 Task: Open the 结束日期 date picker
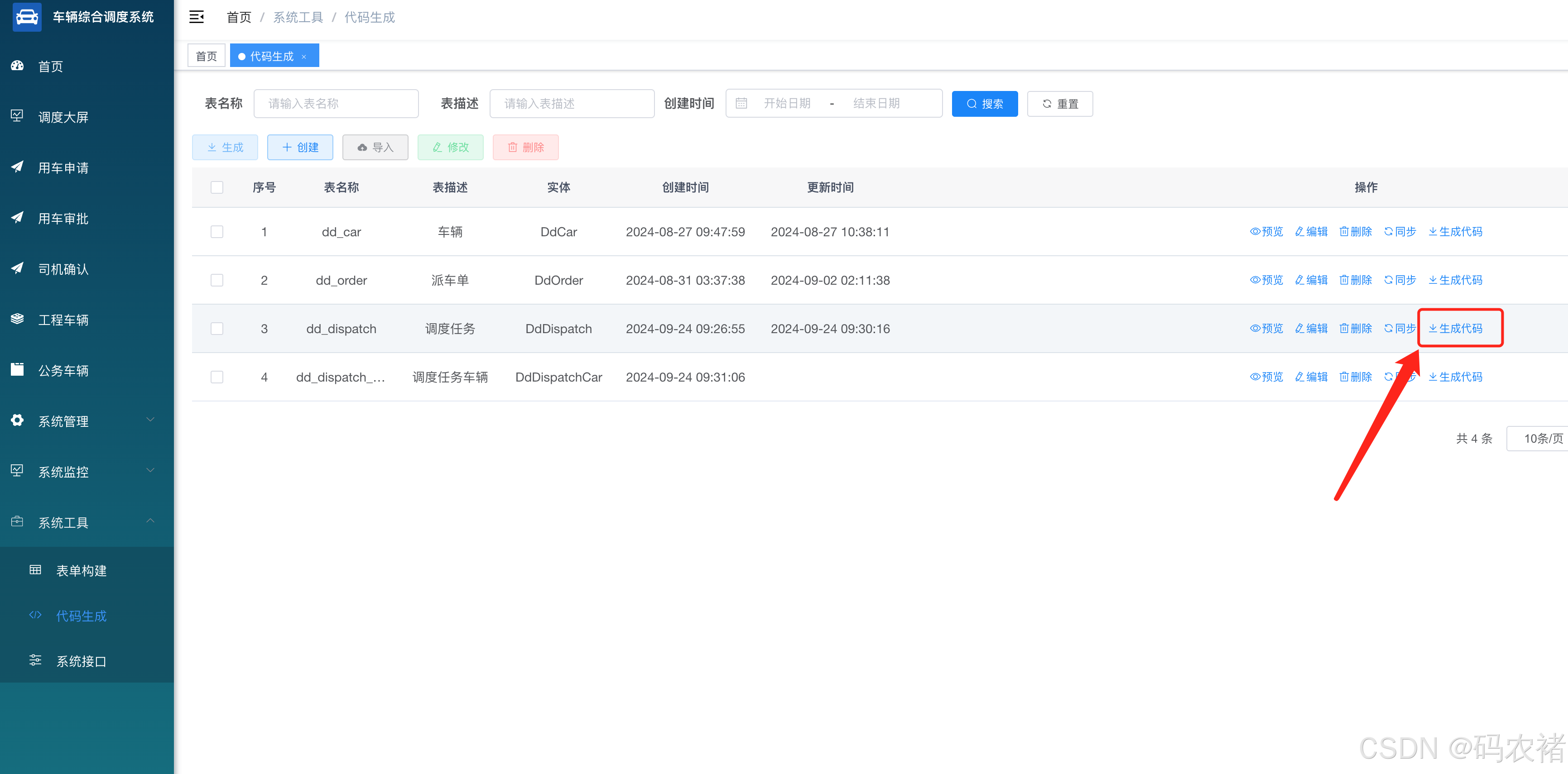pyautogui.click(x=876, y=104)
